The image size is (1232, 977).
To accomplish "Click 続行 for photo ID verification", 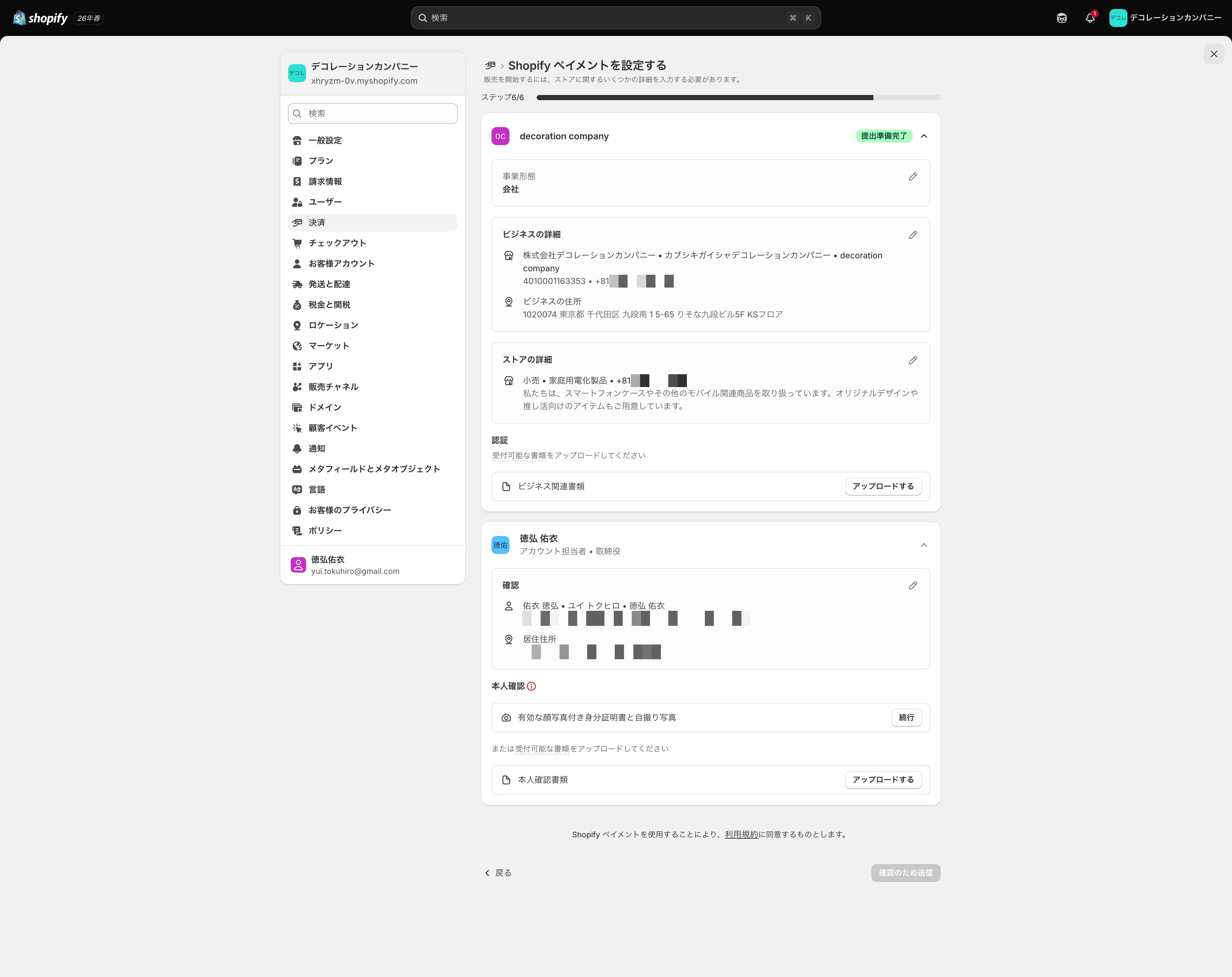I will click(x=906, y=717).
